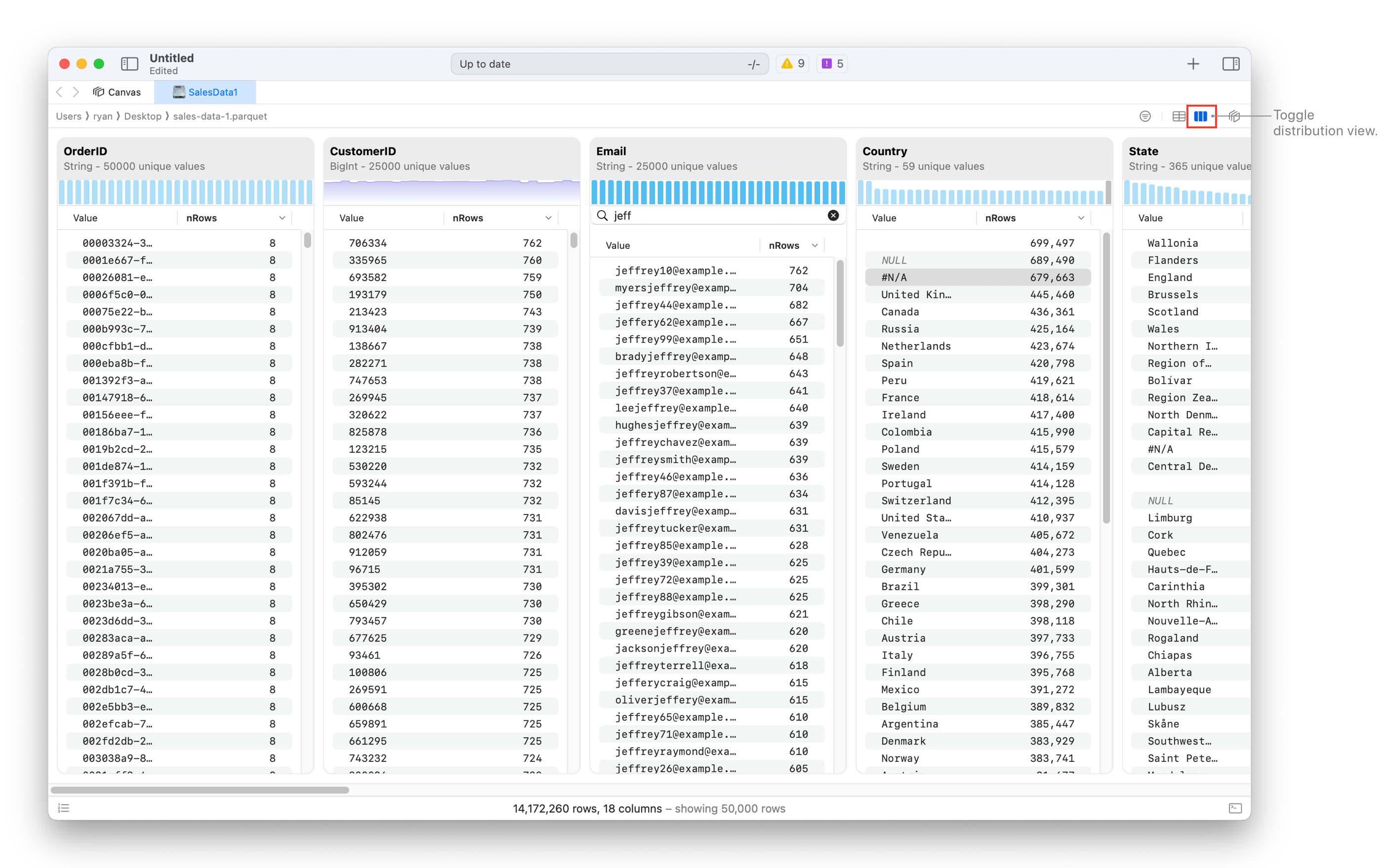Click the list icon at bottom left

tap(64, 808)
